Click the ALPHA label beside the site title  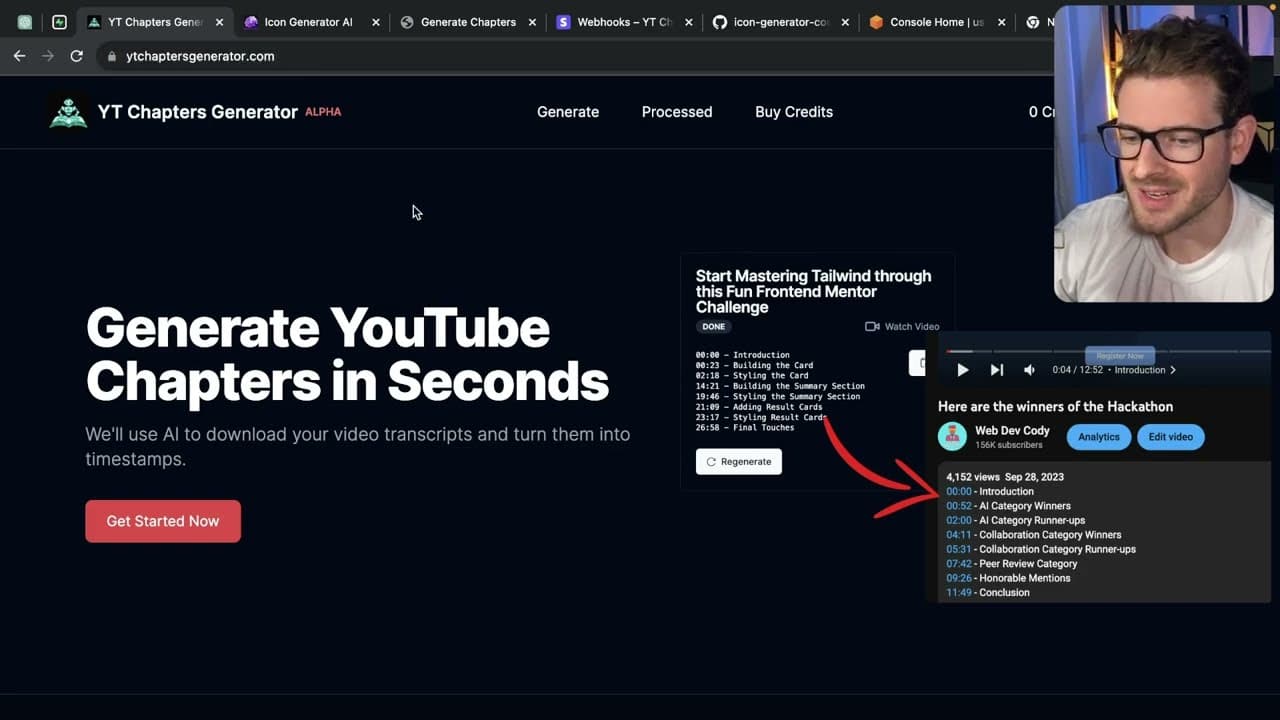pyautogui.click(x=323, y=112)
